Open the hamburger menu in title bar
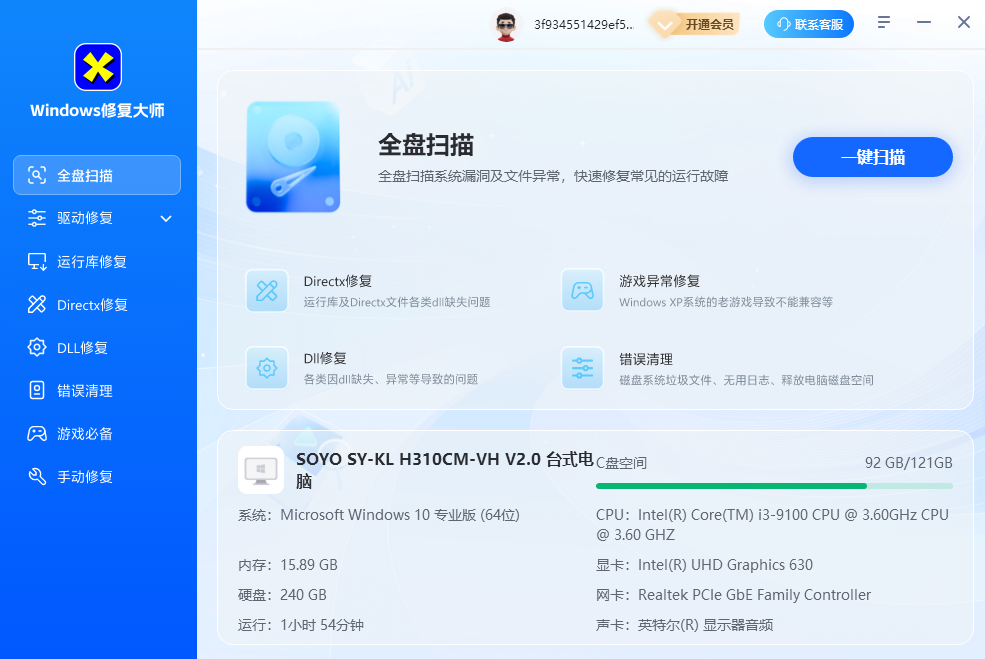Image resolution: width=985 pixels, height=659 pixels. click(884, 22)
